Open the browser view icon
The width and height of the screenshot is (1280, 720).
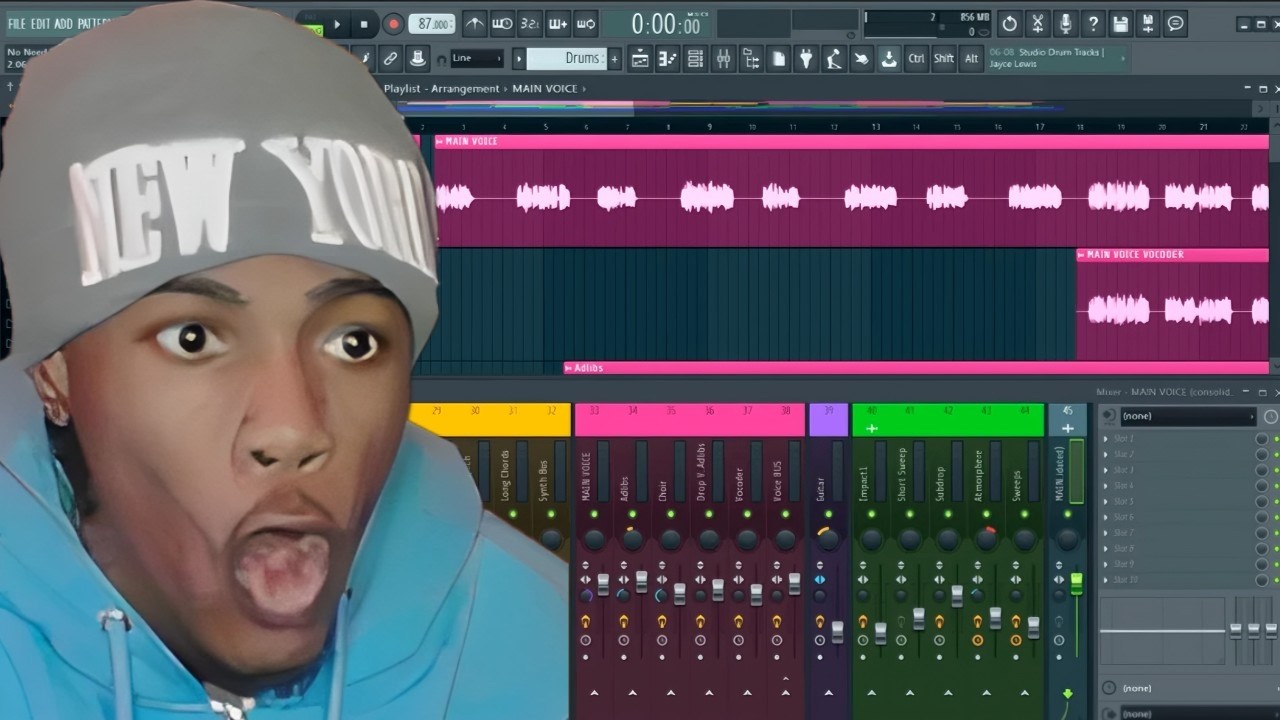click(x=751, y=59)
